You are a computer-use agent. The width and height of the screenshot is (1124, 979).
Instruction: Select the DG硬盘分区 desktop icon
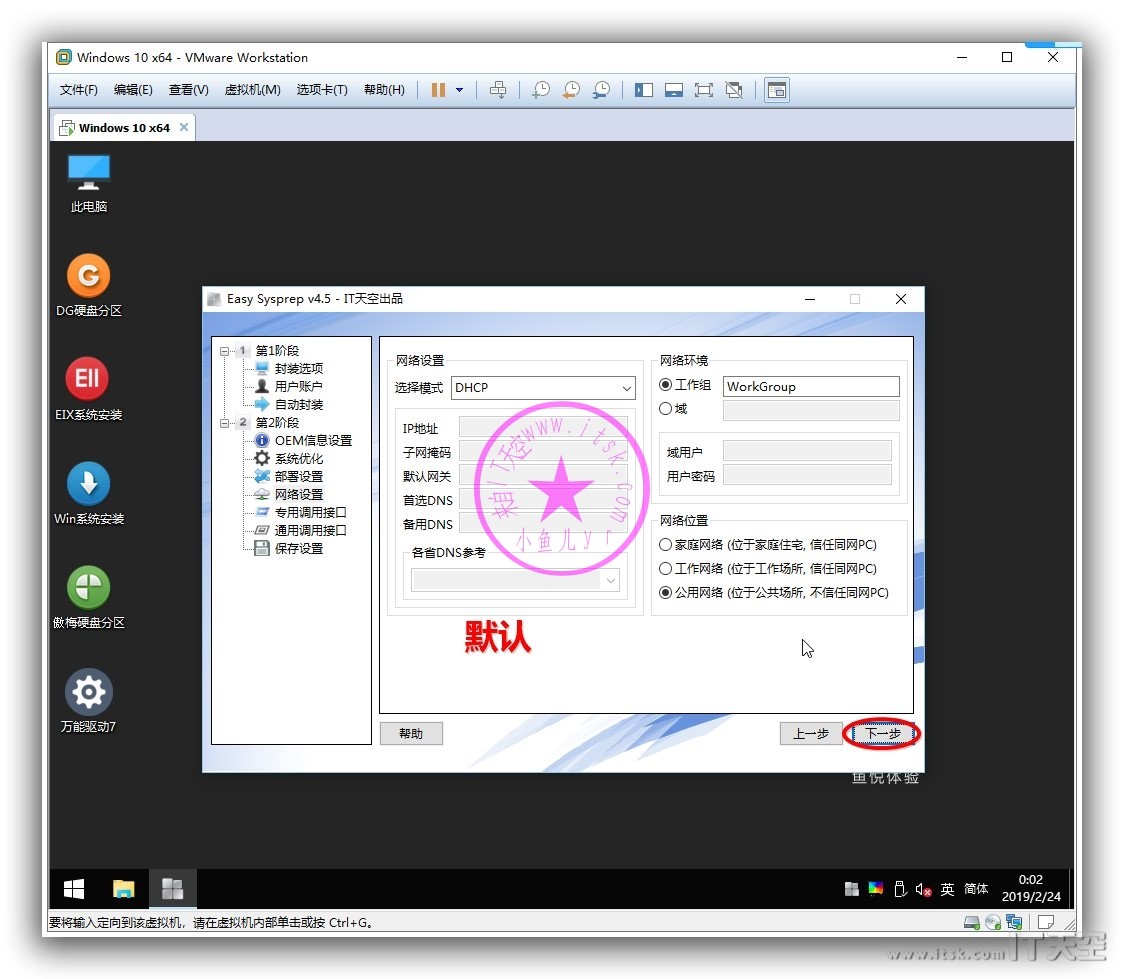tap(88, 285)
